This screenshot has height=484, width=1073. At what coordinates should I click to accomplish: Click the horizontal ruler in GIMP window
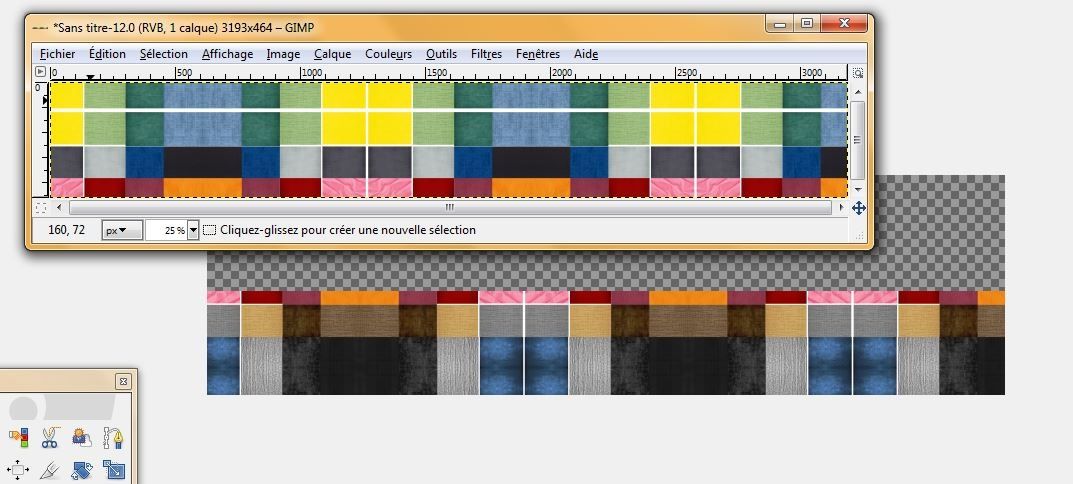point(448,73)
